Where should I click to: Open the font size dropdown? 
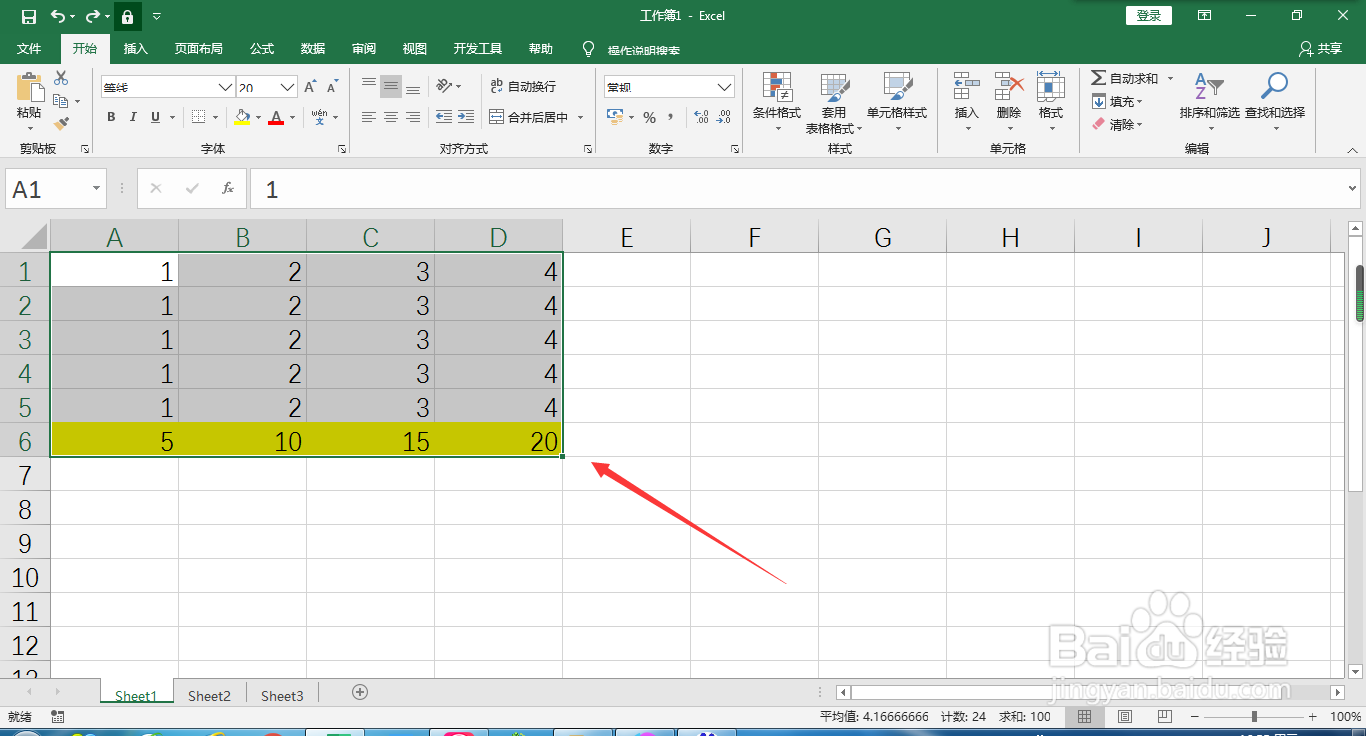tap(288, 87)
